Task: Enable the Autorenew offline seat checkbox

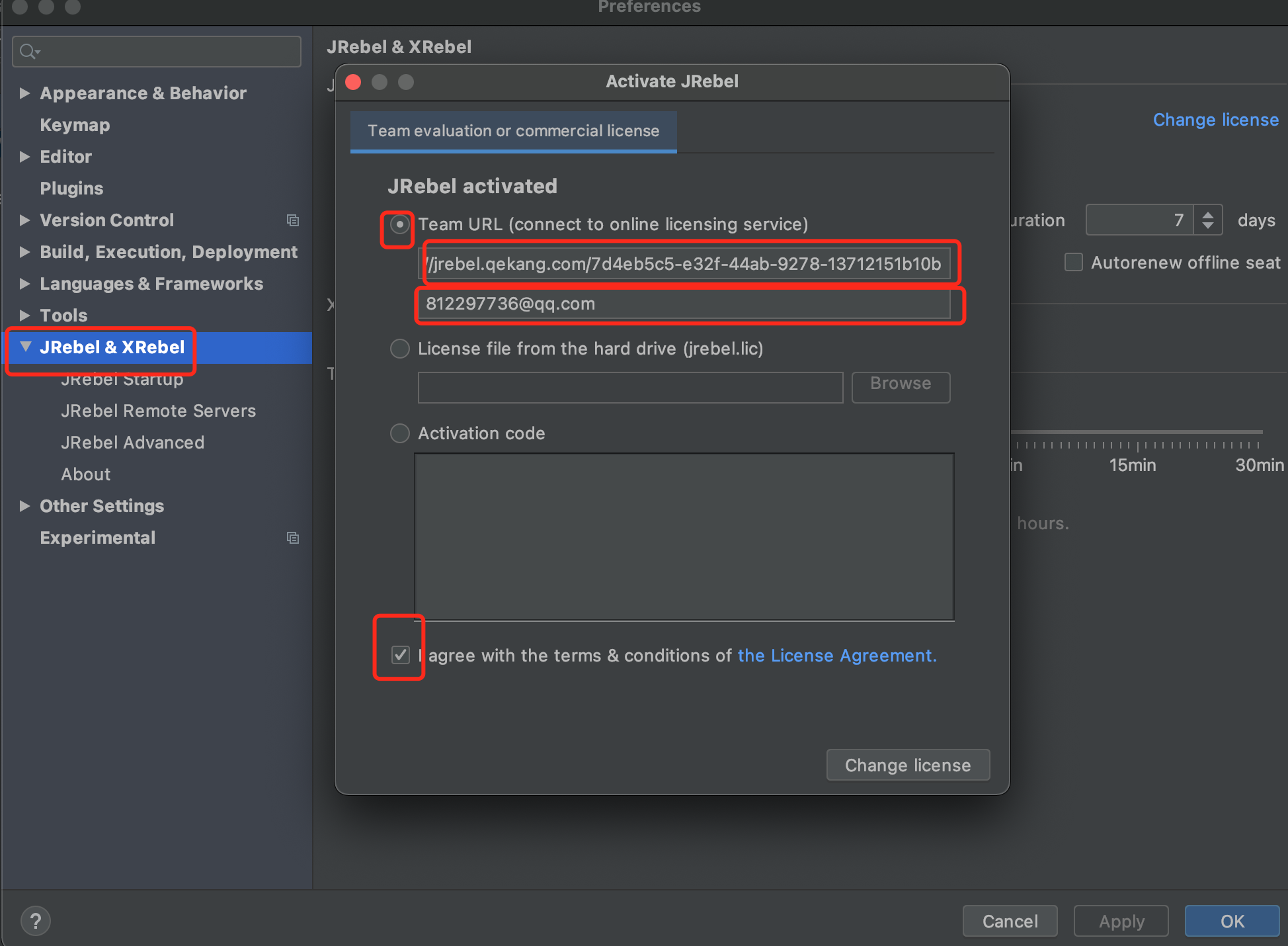Action: click(x=1073, y=263)
